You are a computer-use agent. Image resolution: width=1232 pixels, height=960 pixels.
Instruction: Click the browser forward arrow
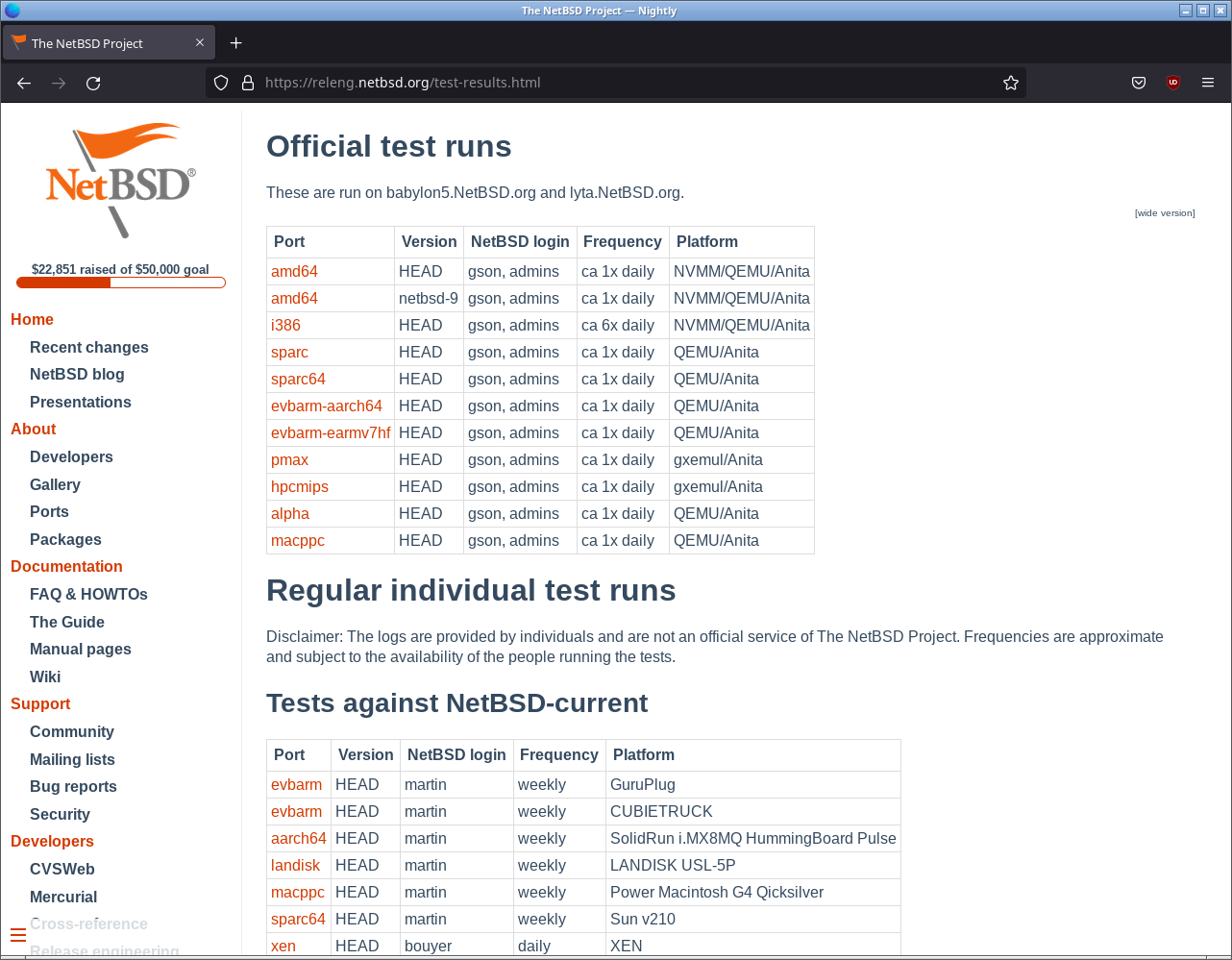point(59,84)
